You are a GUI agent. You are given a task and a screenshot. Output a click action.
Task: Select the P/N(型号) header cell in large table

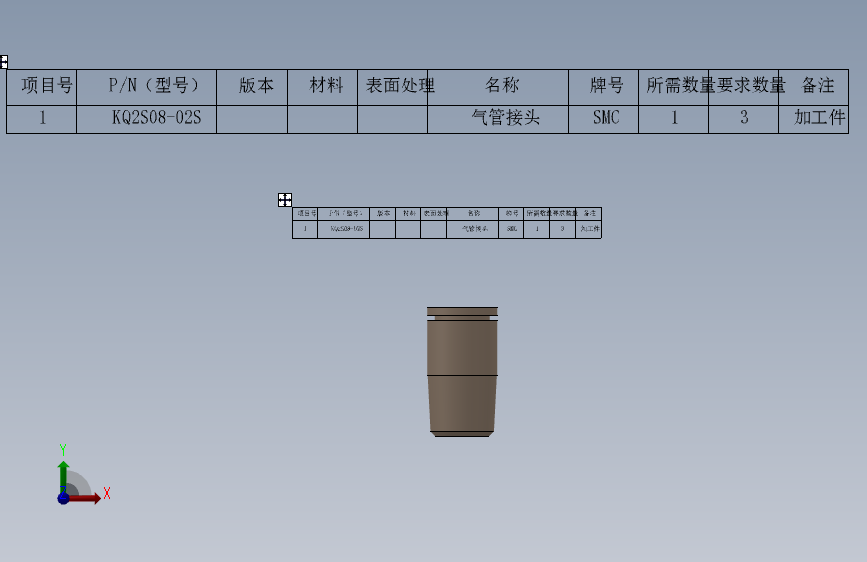click(x=147, y=87)
